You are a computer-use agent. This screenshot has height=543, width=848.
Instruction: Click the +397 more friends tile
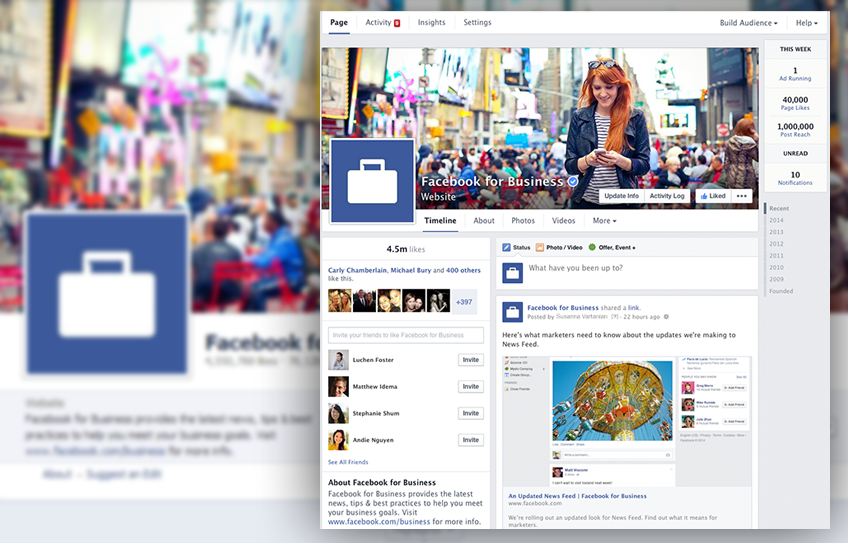(464, 302)
